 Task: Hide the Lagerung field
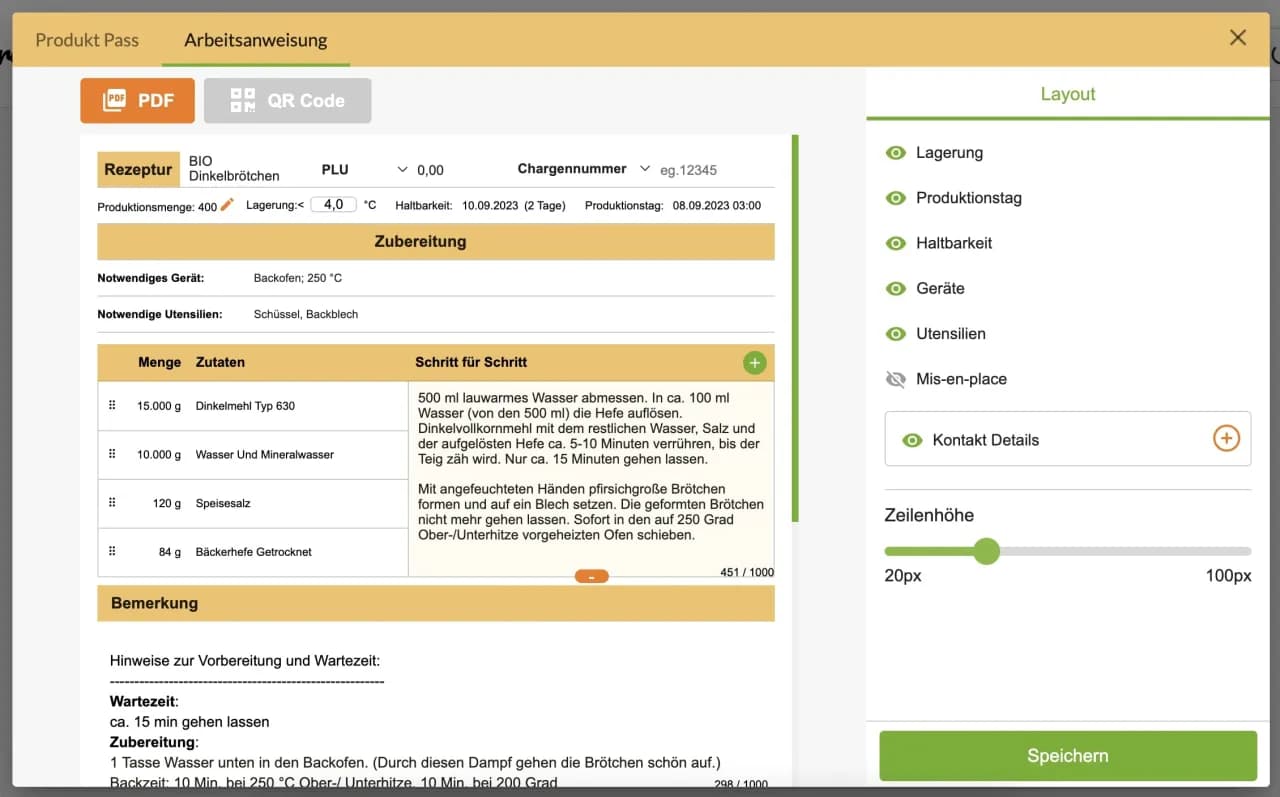pyautogui.click(x=895, y=152)
